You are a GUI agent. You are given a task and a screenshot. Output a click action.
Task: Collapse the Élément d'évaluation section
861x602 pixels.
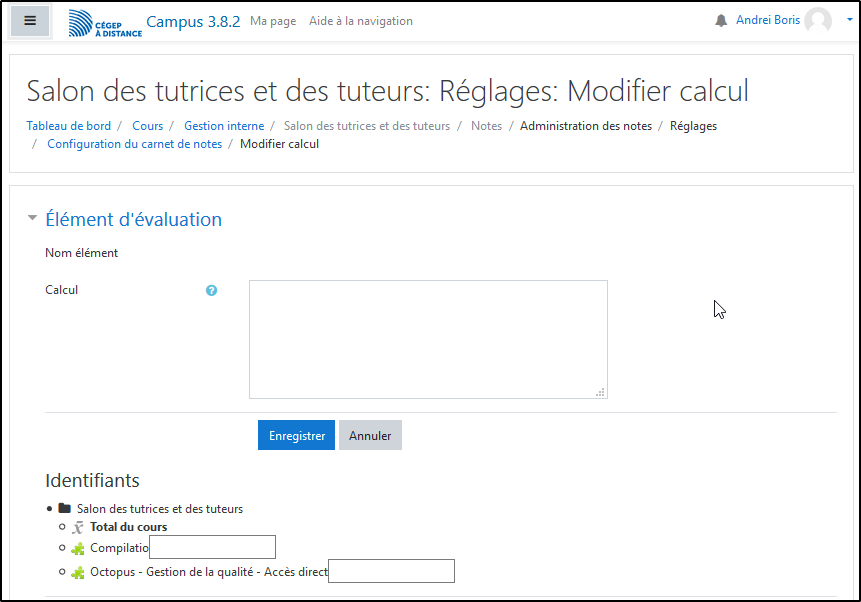coord(33,218)
